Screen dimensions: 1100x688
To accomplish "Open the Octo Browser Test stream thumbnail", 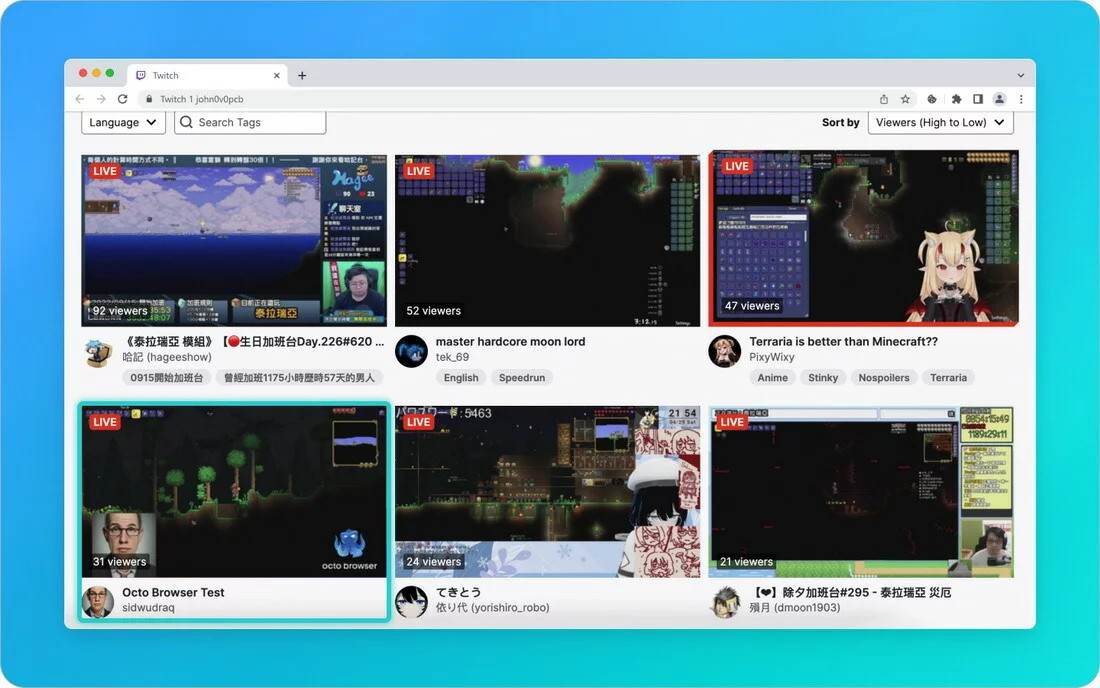I will click(234, 492).
